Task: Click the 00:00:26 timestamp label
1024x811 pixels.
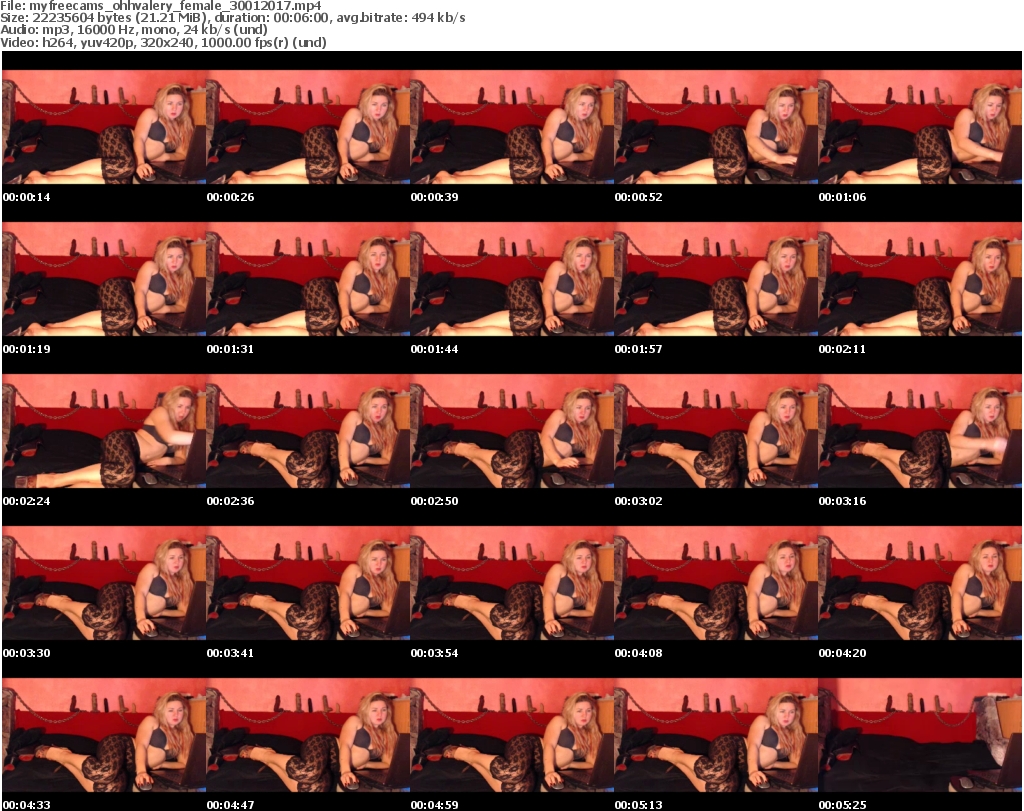Action: point(231,197)
